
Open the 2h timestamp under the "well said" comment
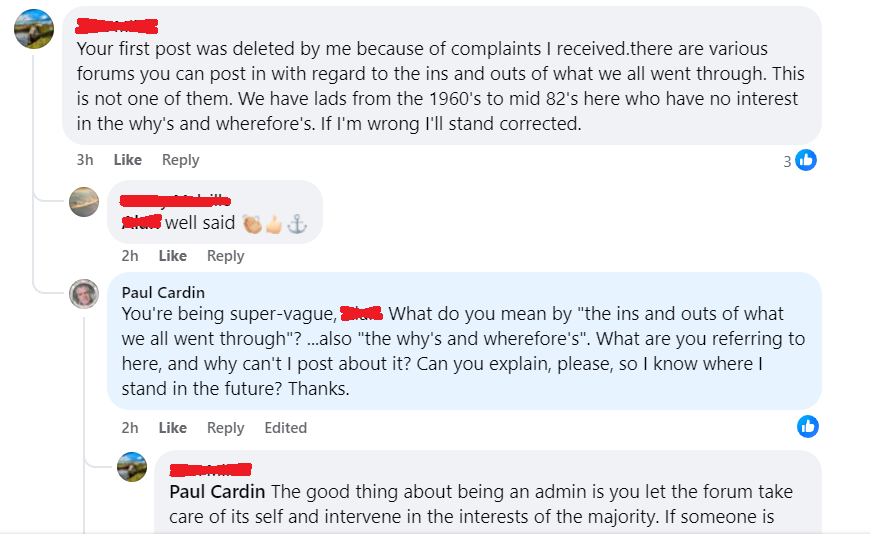[x=130, y=256]
